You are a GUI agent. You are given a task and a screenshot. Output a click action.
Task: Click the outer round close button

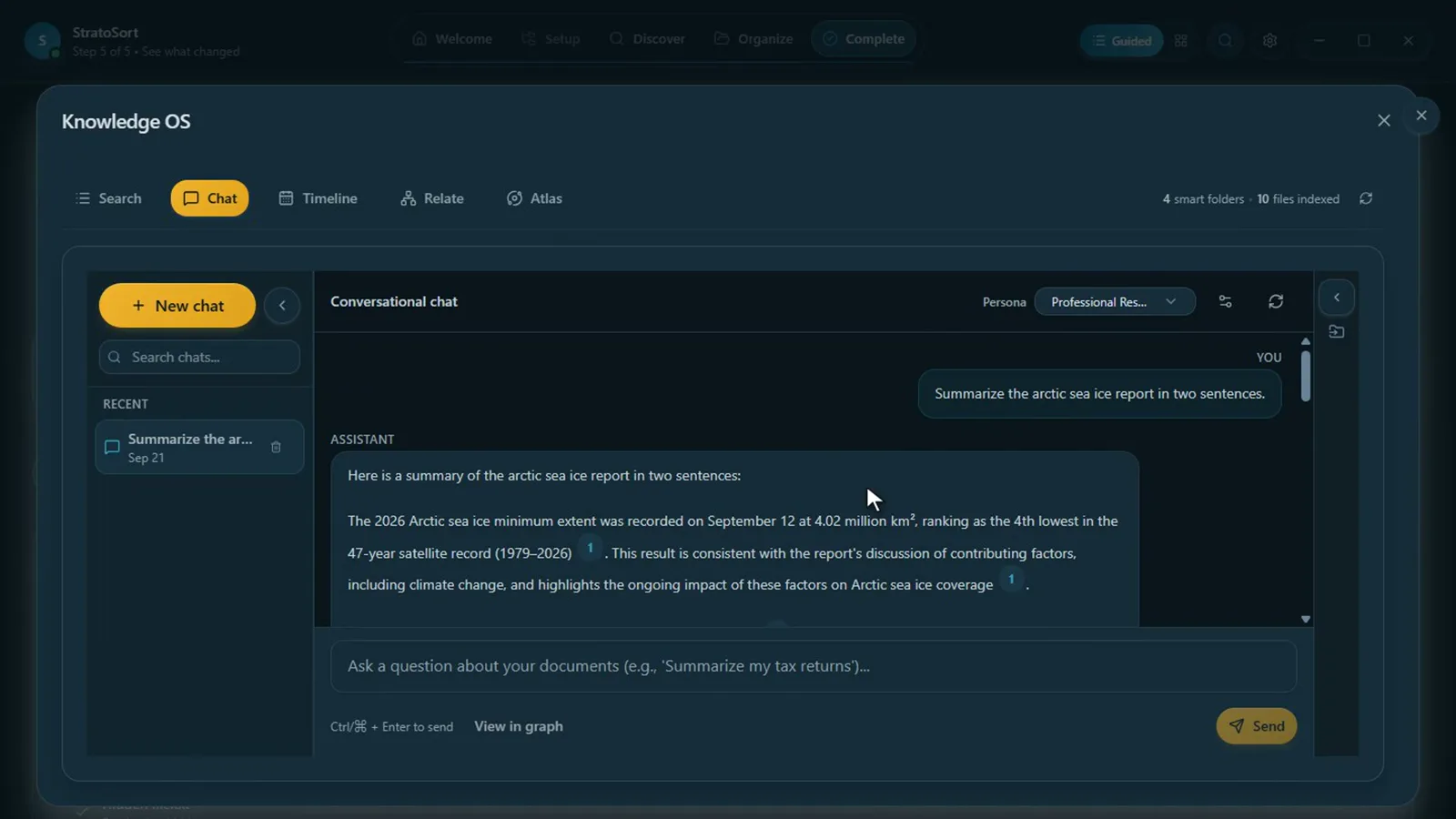tap(1421, 116)
